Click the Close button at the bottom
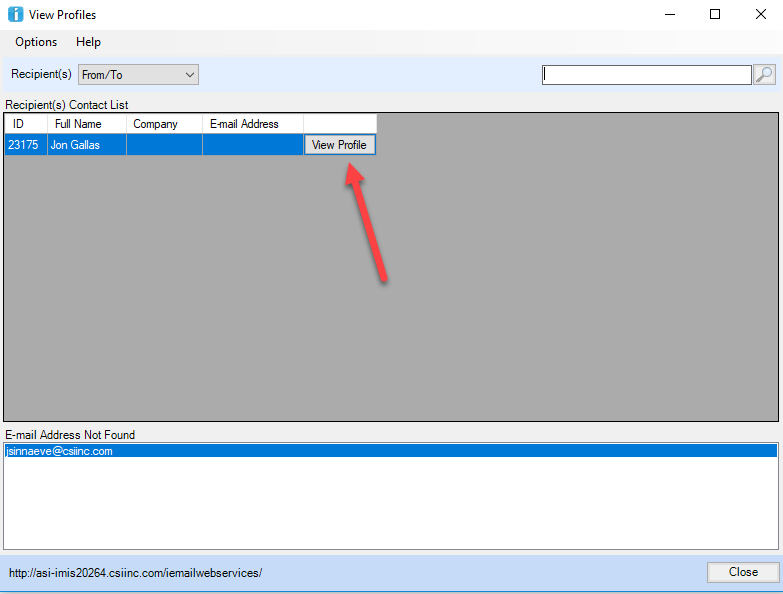The width and height of the screenshot is (783, 594). 742,572
